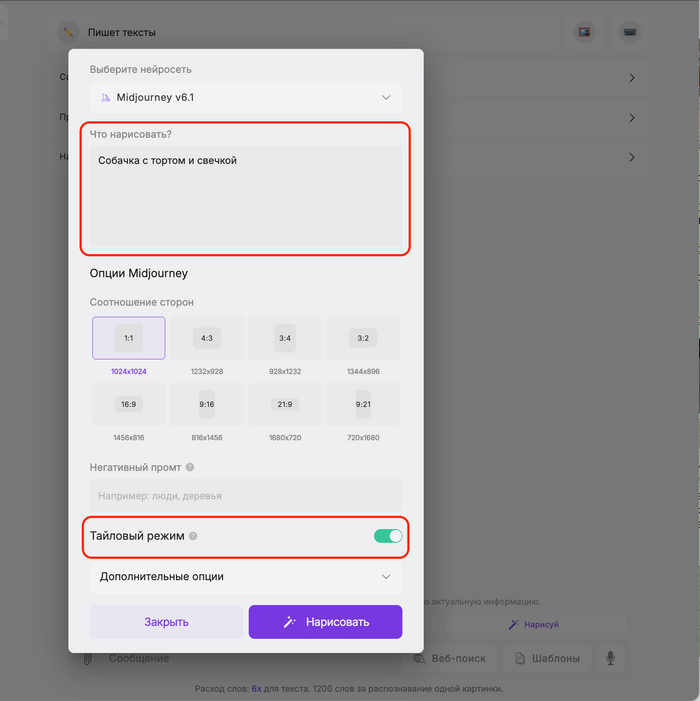This screenshot has width=700, height=701.
Task: Click the image icon in top-right header
Action: 585,32
